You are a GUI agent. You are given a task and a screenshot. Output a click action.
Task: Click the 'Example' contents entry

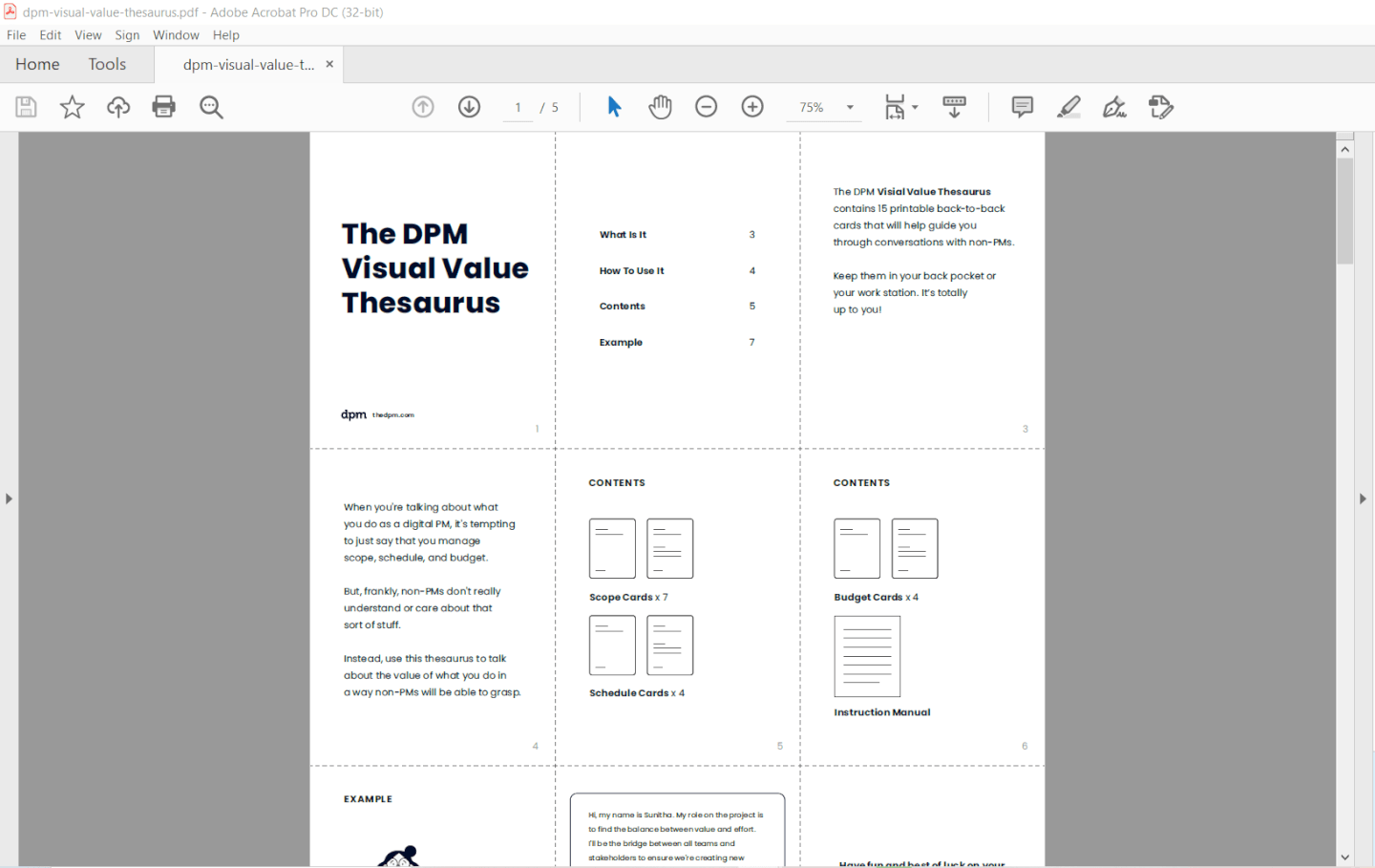[621, 343]
